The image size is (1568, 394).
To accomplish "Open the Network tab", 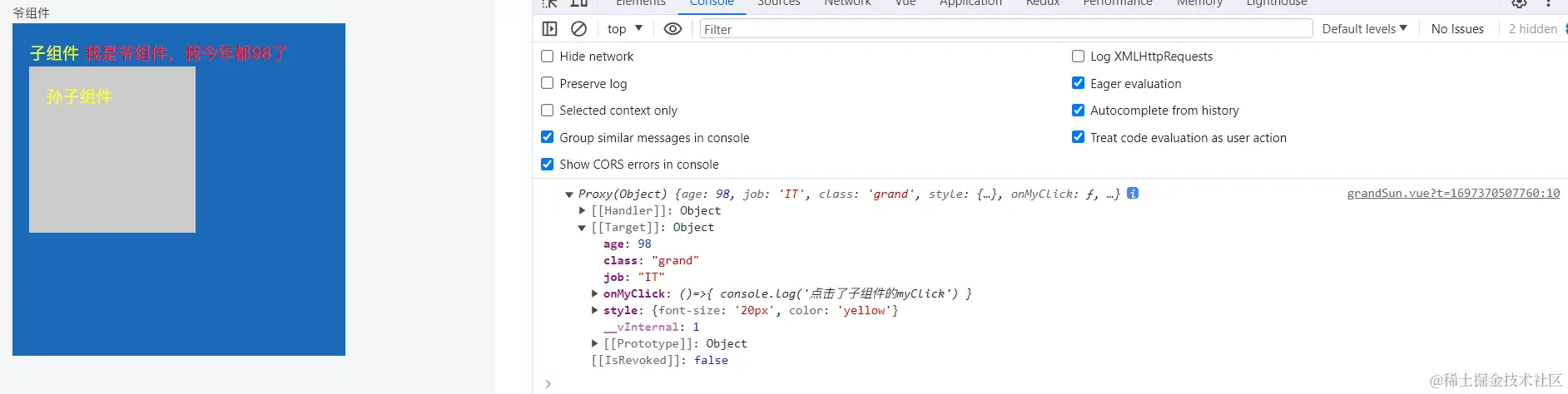I will click(x=847, y=2).
